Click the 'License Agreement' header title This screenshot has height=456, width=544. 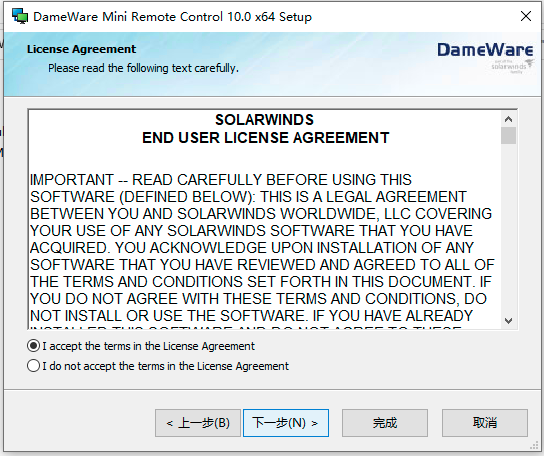point(82,49)
